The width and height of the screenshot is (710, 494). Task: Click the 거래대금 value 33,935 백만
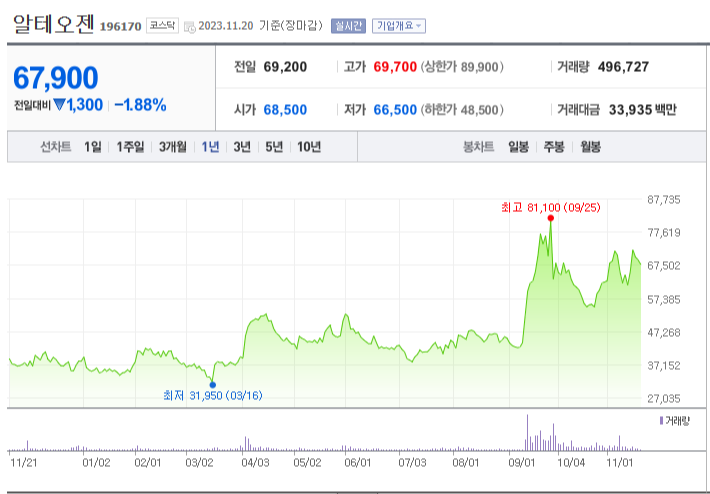point(643,110)
